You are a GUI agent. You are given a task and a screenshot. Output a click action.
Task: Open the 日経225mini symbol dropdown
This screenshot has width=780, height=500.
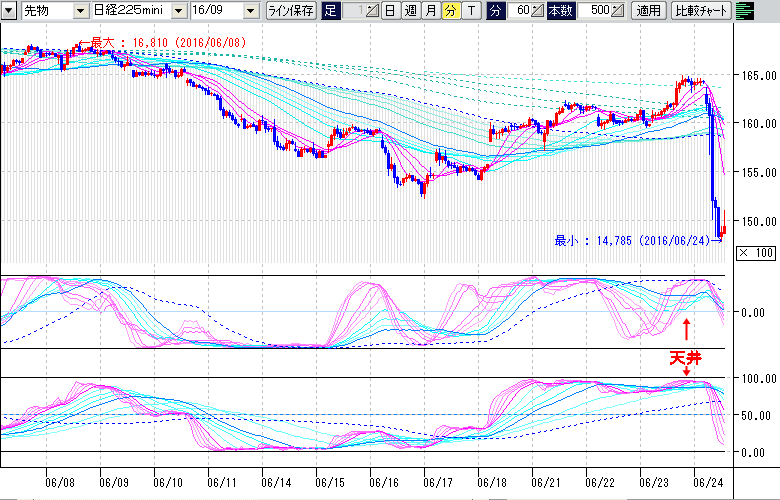coord(180,10)
